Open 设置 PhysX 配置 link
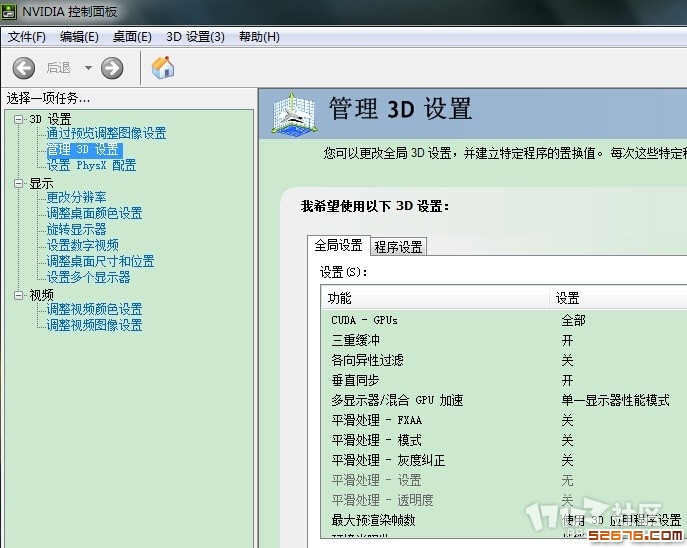The width and height of the screenshot is (687, 548). pyautogui.click(x=92, y=166)
